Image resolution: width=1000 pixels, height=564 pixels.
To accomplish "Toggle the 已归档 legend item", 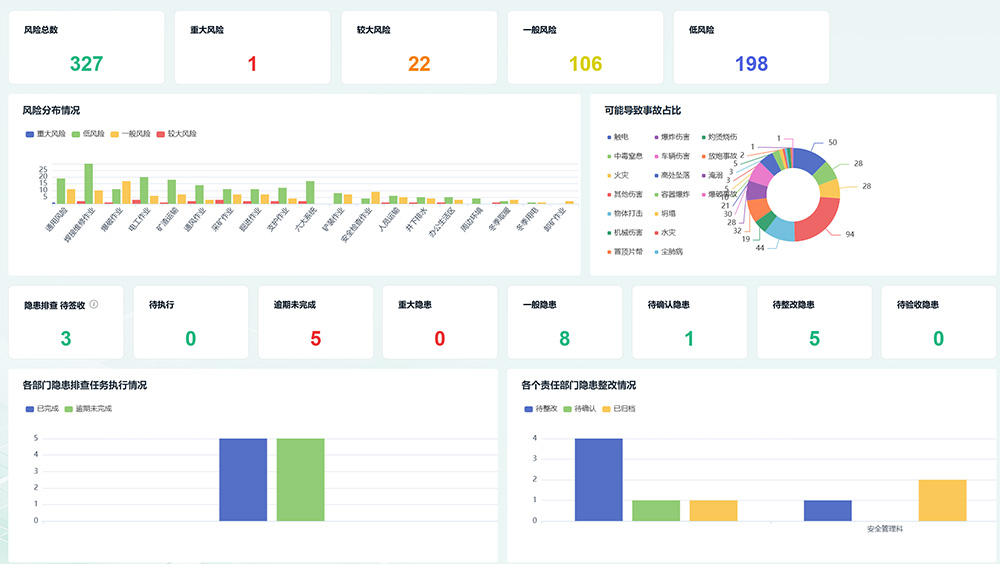I will (619, 408).
